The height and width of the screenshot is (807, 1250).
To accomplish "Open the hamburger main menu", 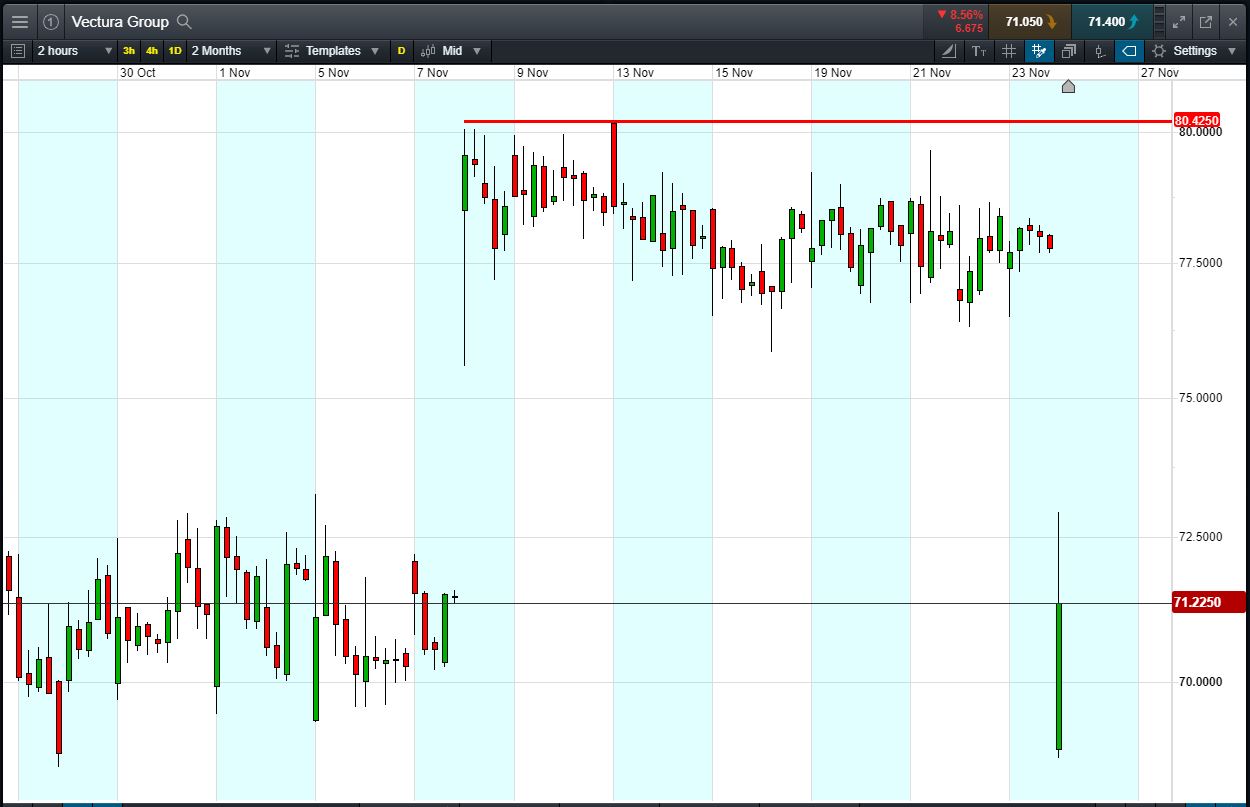I will pos(20,21).
